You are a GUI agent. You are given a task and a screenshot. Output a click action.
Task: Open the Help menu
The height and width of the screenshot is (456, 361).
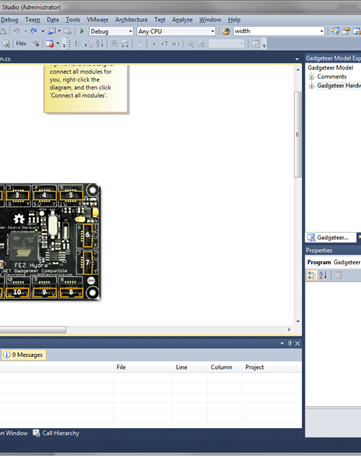(234, 20)
